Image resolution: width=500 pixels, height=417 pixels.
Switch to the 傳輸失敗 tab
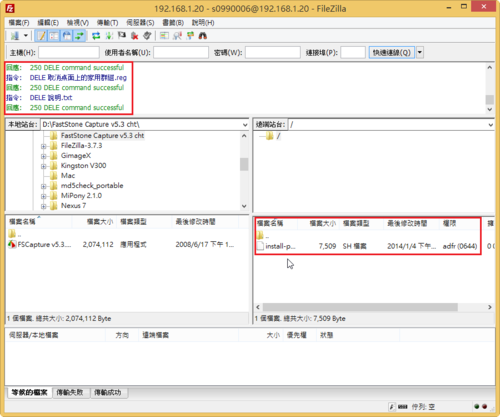70,392
